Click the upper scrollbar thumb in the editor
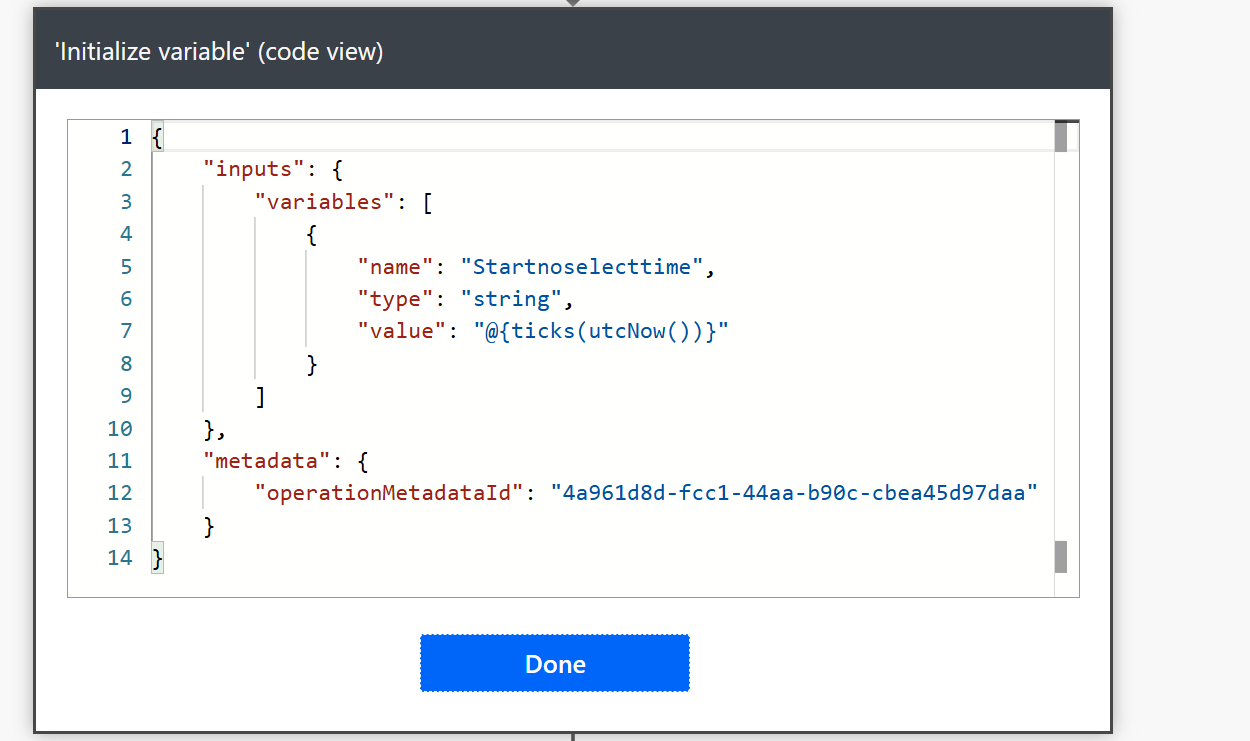 point(1061,137)
